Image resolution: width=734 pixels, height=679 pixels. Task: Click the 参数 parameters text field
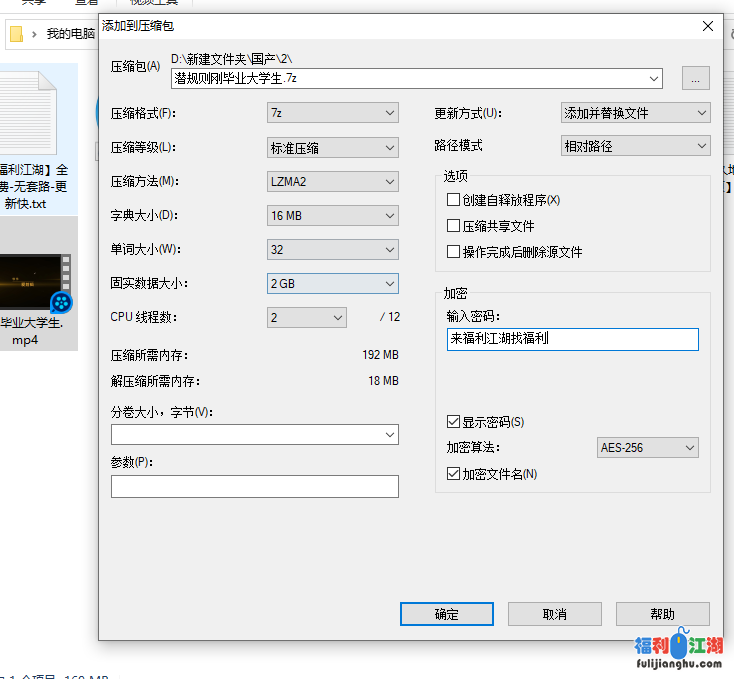254,487
